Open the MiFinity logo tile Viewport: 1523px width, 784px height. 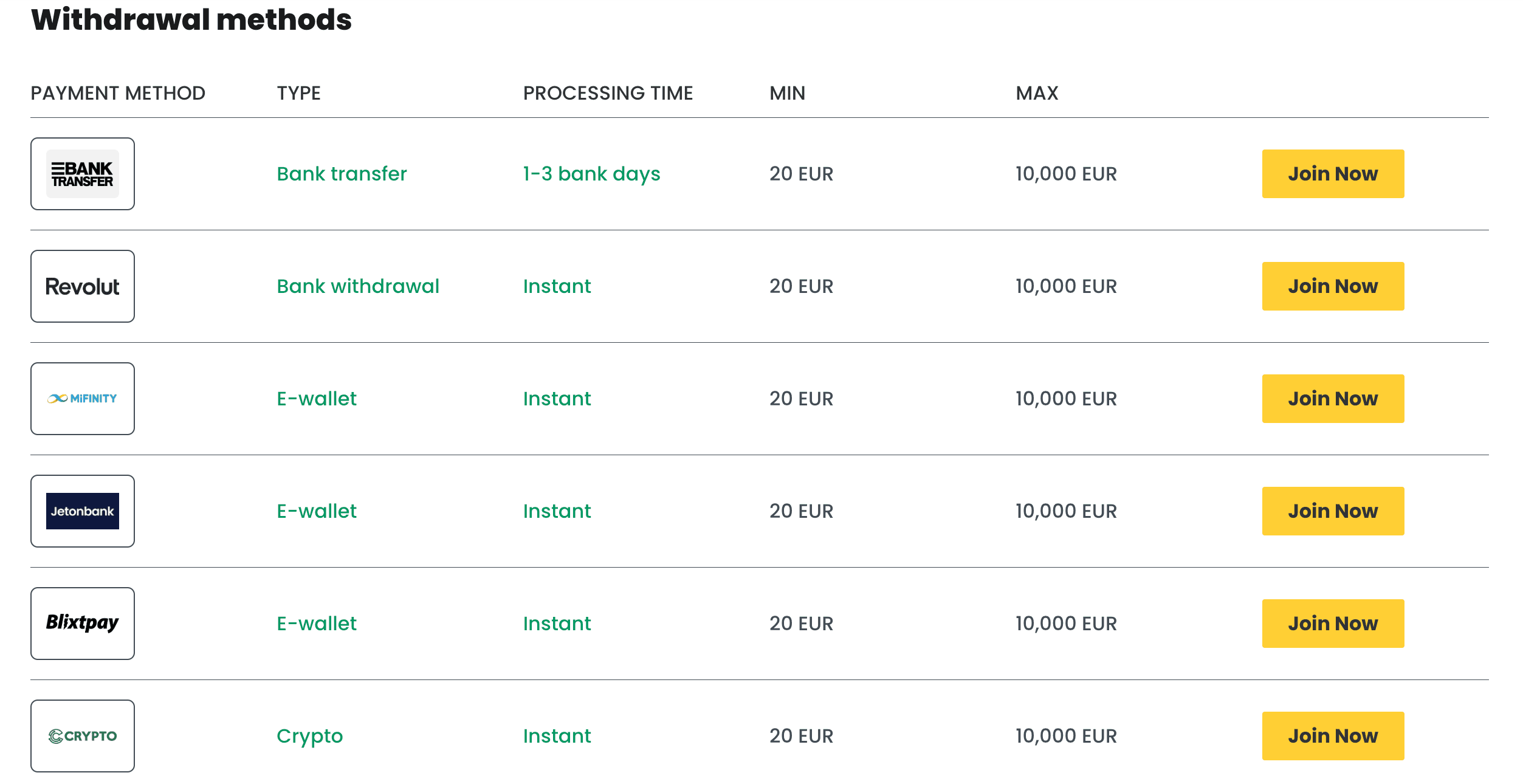pyautogui.click(x=83, y=399)
